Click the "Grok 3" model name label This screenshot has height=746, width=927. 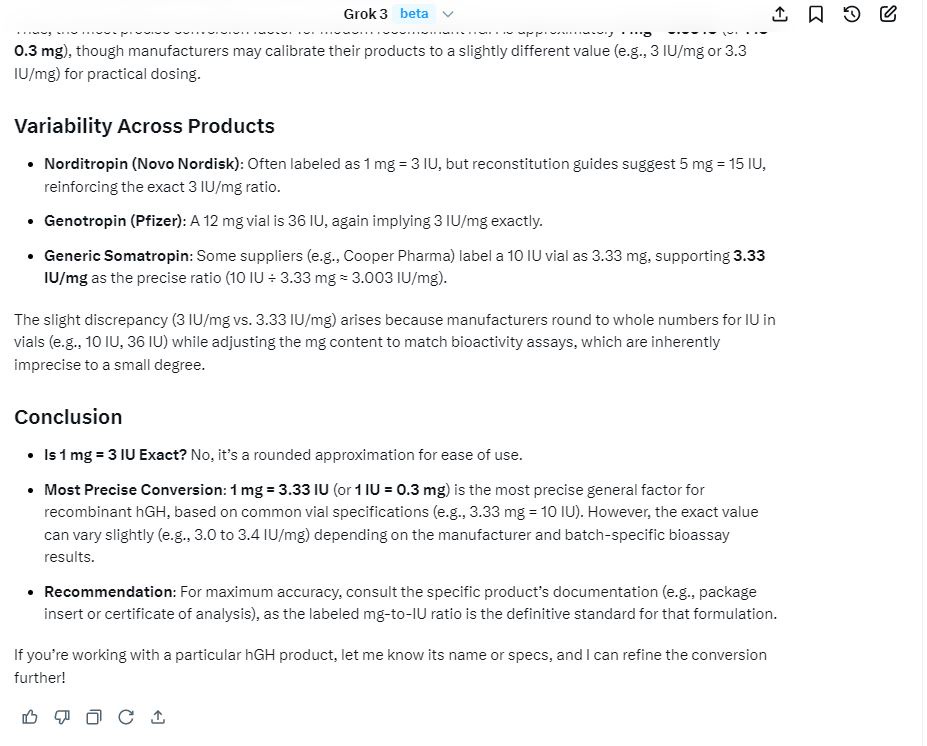pos(365,14)
